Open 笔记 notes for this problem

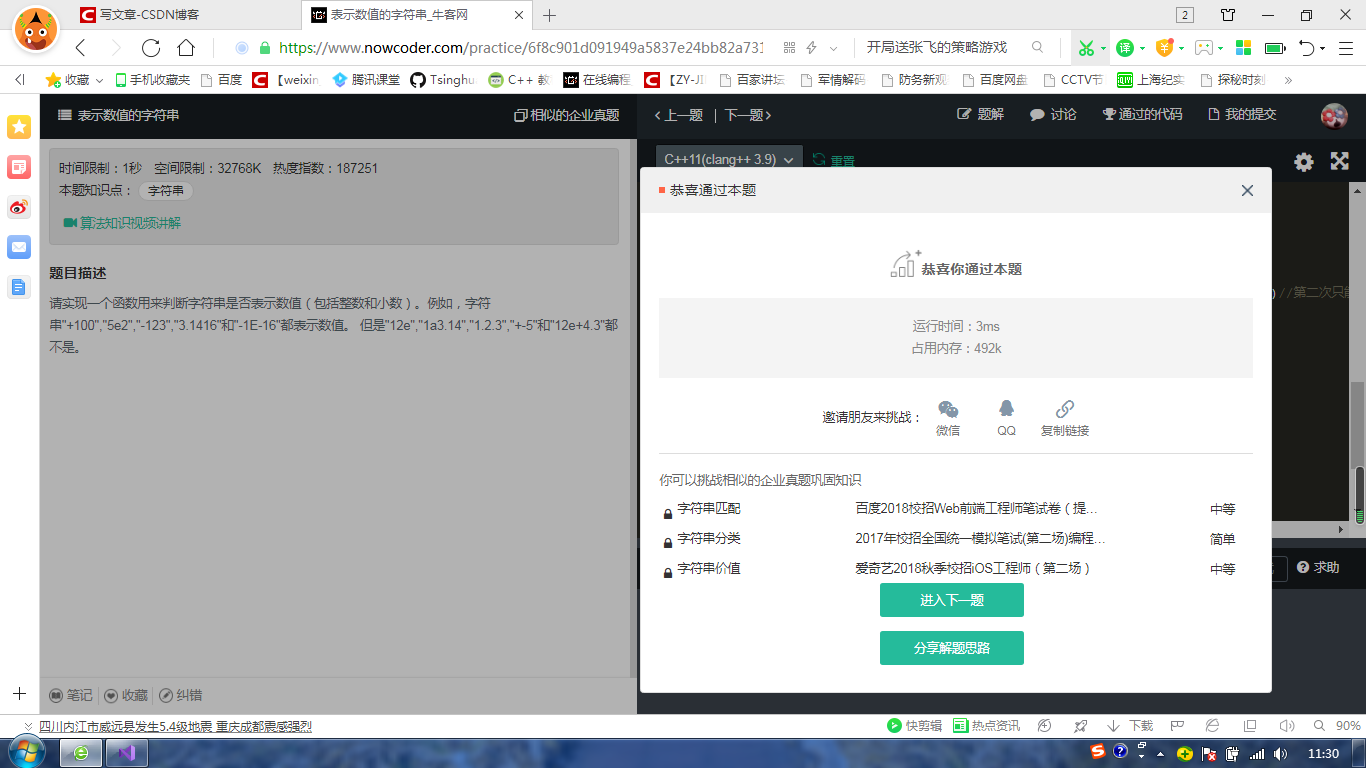click(70, 695)
